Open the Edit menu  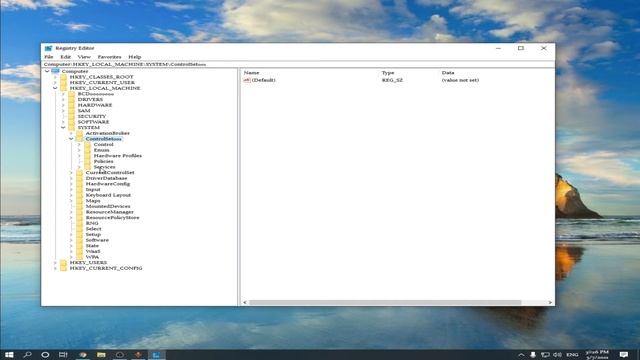(65, 57)
